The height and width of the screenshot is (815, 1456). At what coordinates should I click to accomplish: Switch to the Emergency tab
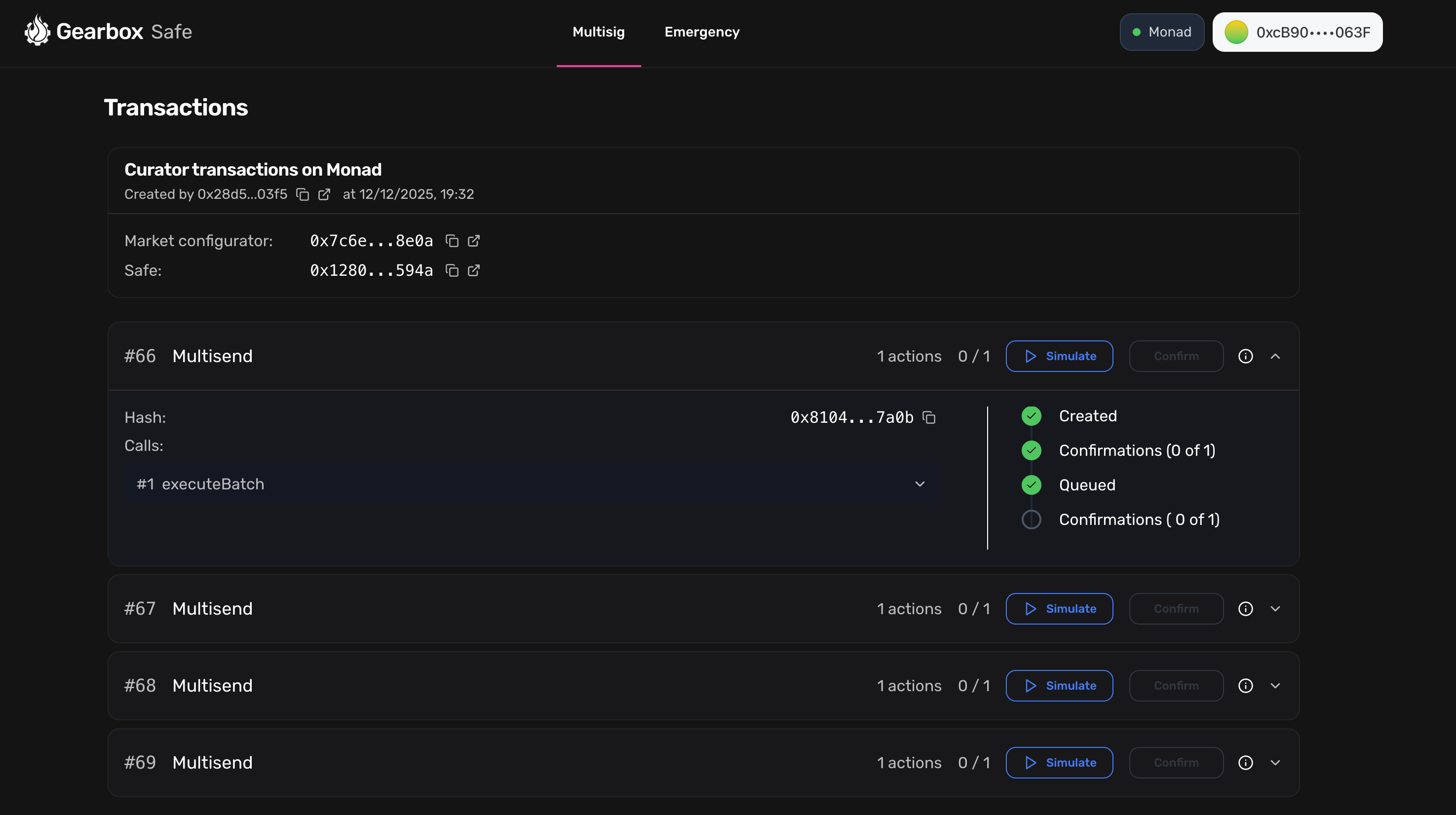(x=701, y=32)
